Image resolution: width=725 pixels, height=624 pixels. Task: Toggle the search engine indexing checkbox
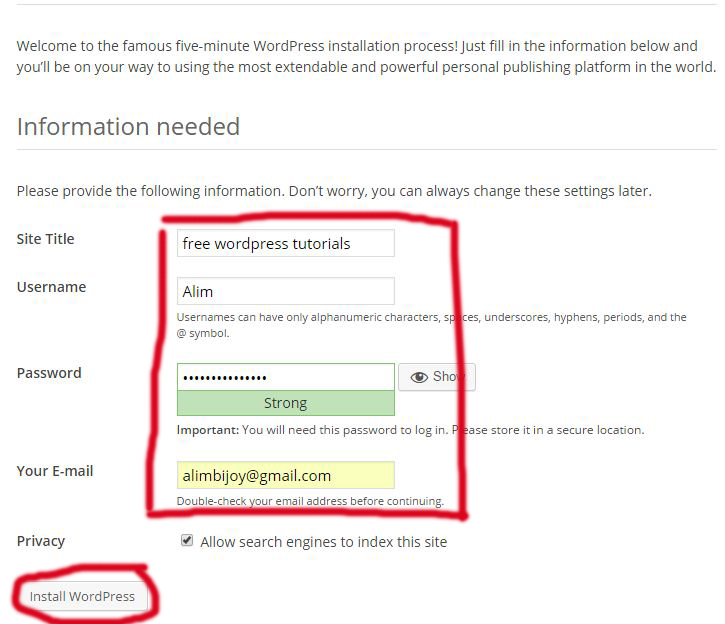point(187,541)
